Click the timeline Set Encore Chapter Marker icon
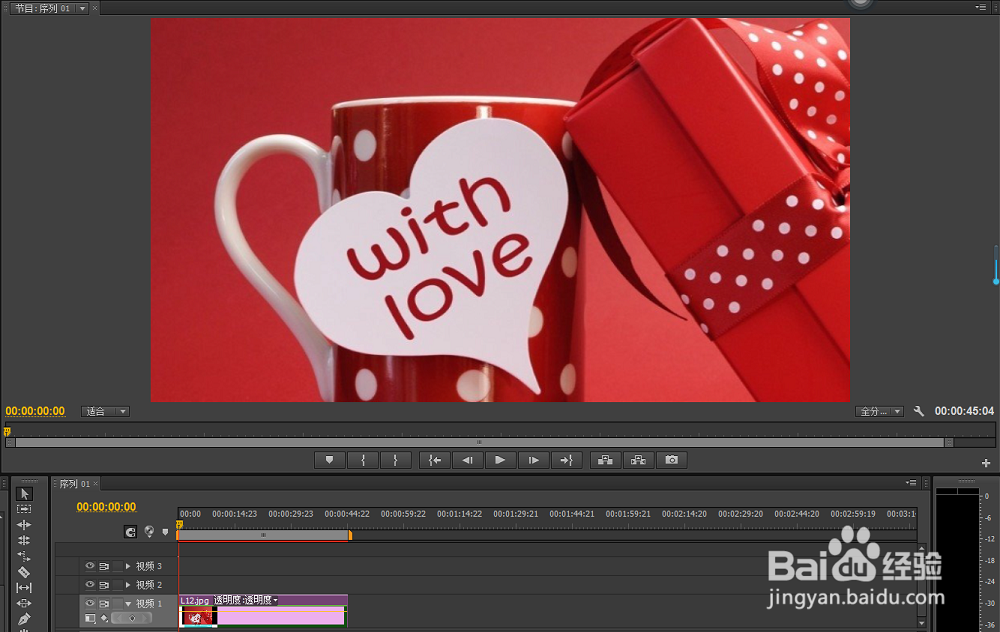The height and width of the screenshot is (632, 1000). tap(149, 531)
